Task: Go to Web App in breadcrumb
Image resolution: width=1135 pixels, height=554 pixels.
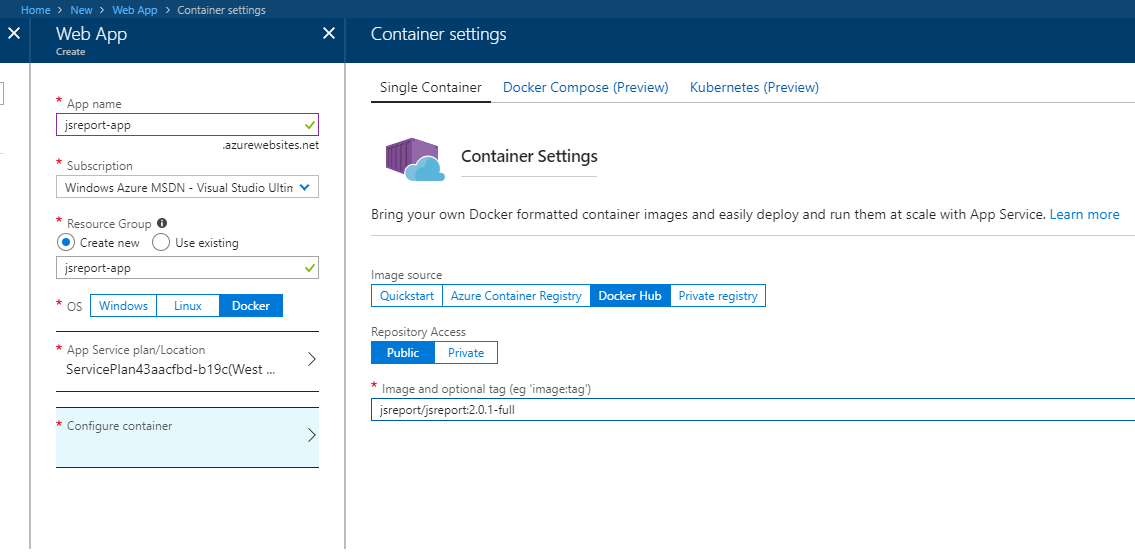Action: 135,10
